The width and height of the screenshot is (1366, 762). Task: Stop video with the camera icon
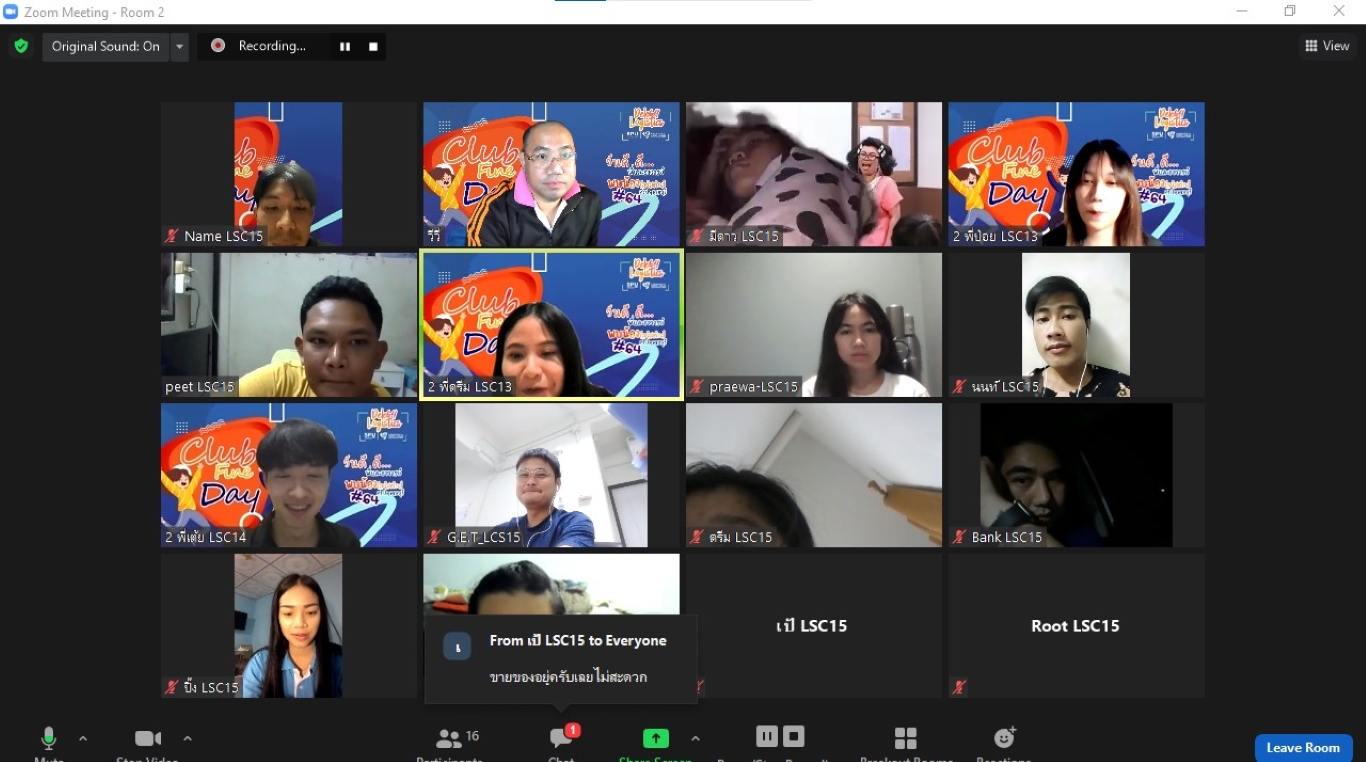point(148,740)
